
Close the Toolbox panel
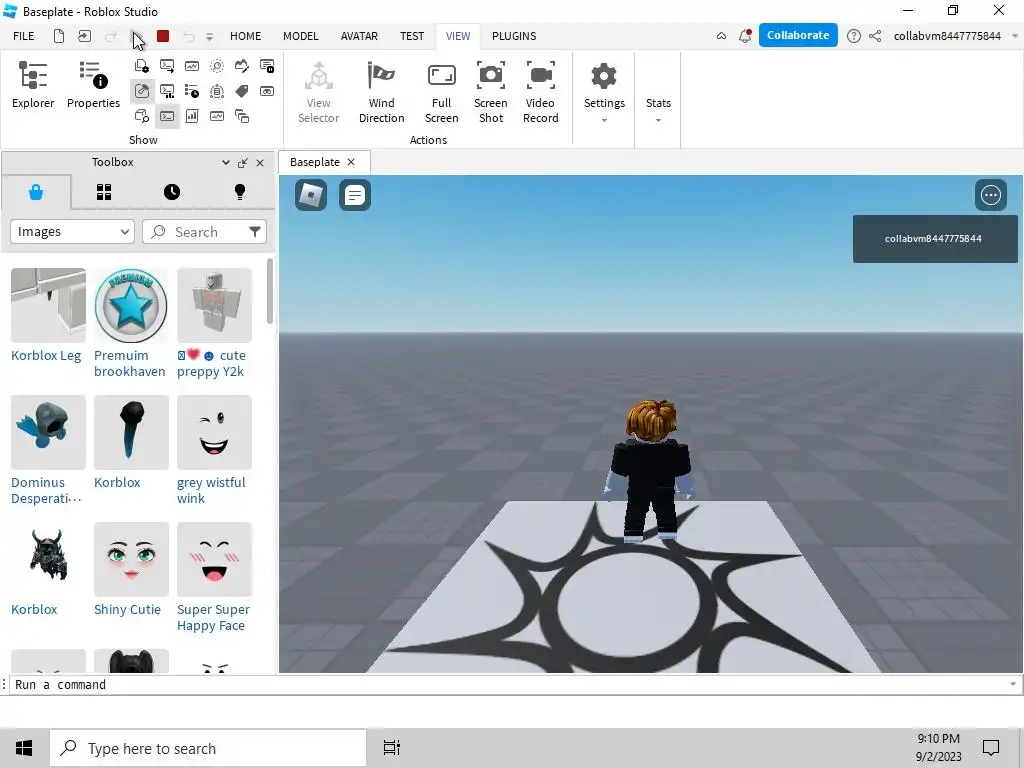(x=260, y=163)
